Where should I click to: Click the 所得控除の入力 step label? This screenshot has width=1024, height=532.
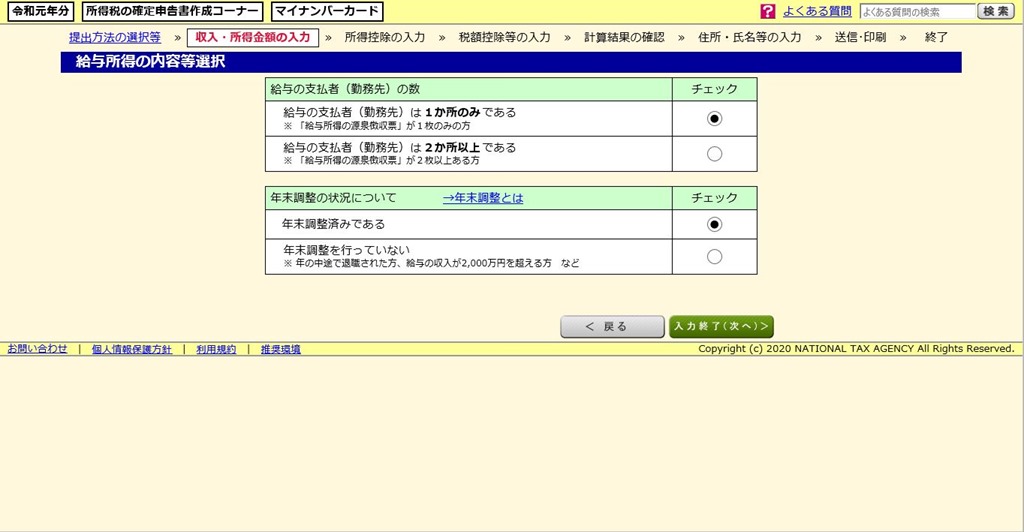click(x=385, y=38)
